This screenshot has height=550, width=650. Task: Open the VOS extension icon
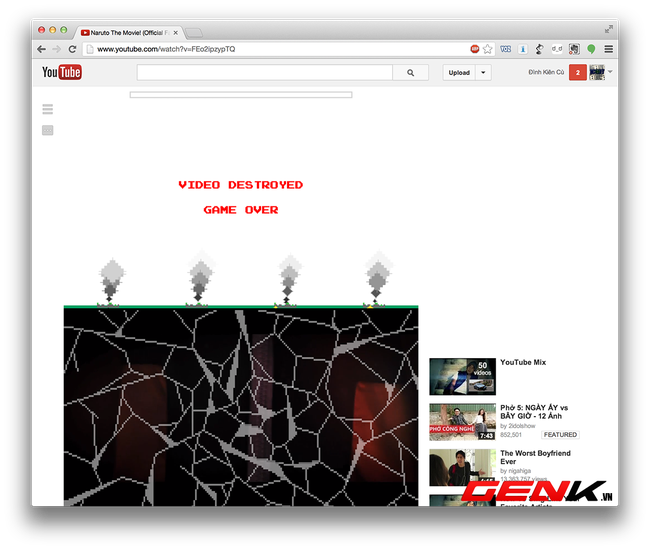[x=505, y=49]
